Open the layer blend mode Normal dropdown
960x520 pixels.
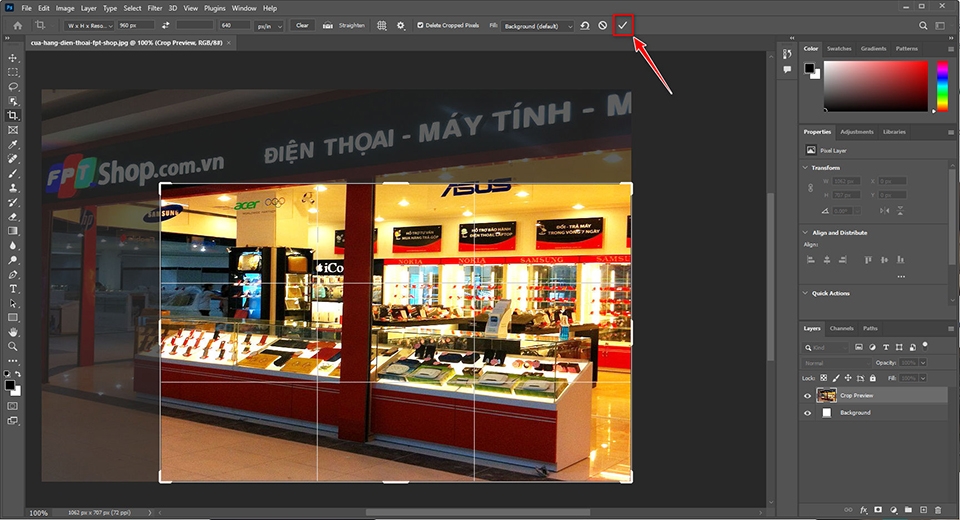[x=836, y=363]
